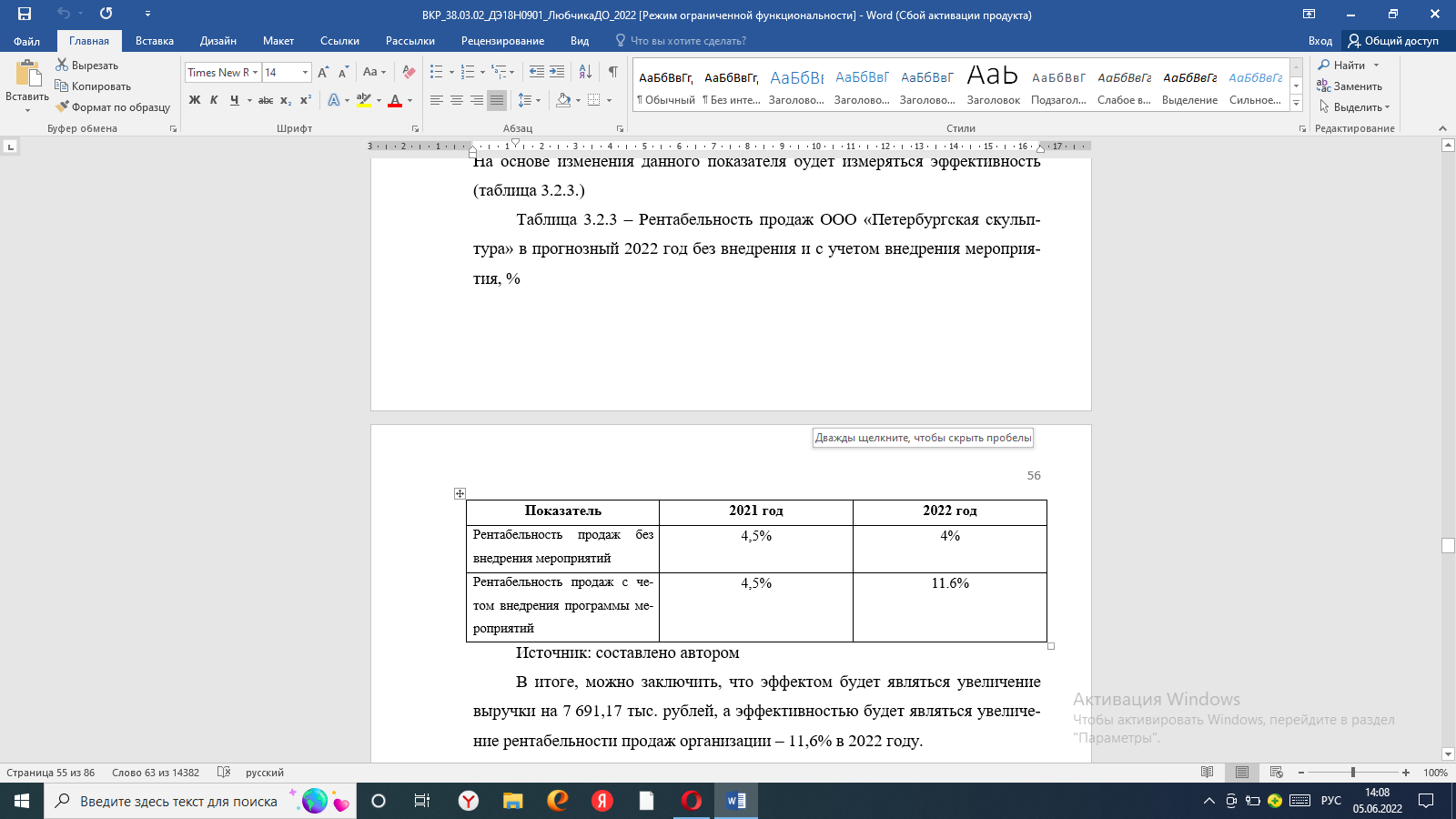Apply the Заголовок style from styles gallery
The width and height of the screenshot is (1456, 819).
coord(993,84)
